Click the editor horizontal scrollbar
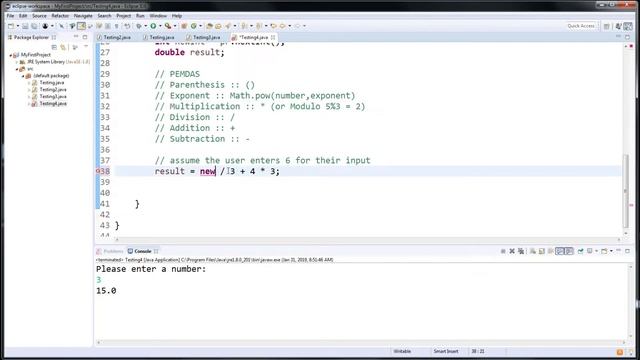Screen dimensions: 640x360 point(367,240)
